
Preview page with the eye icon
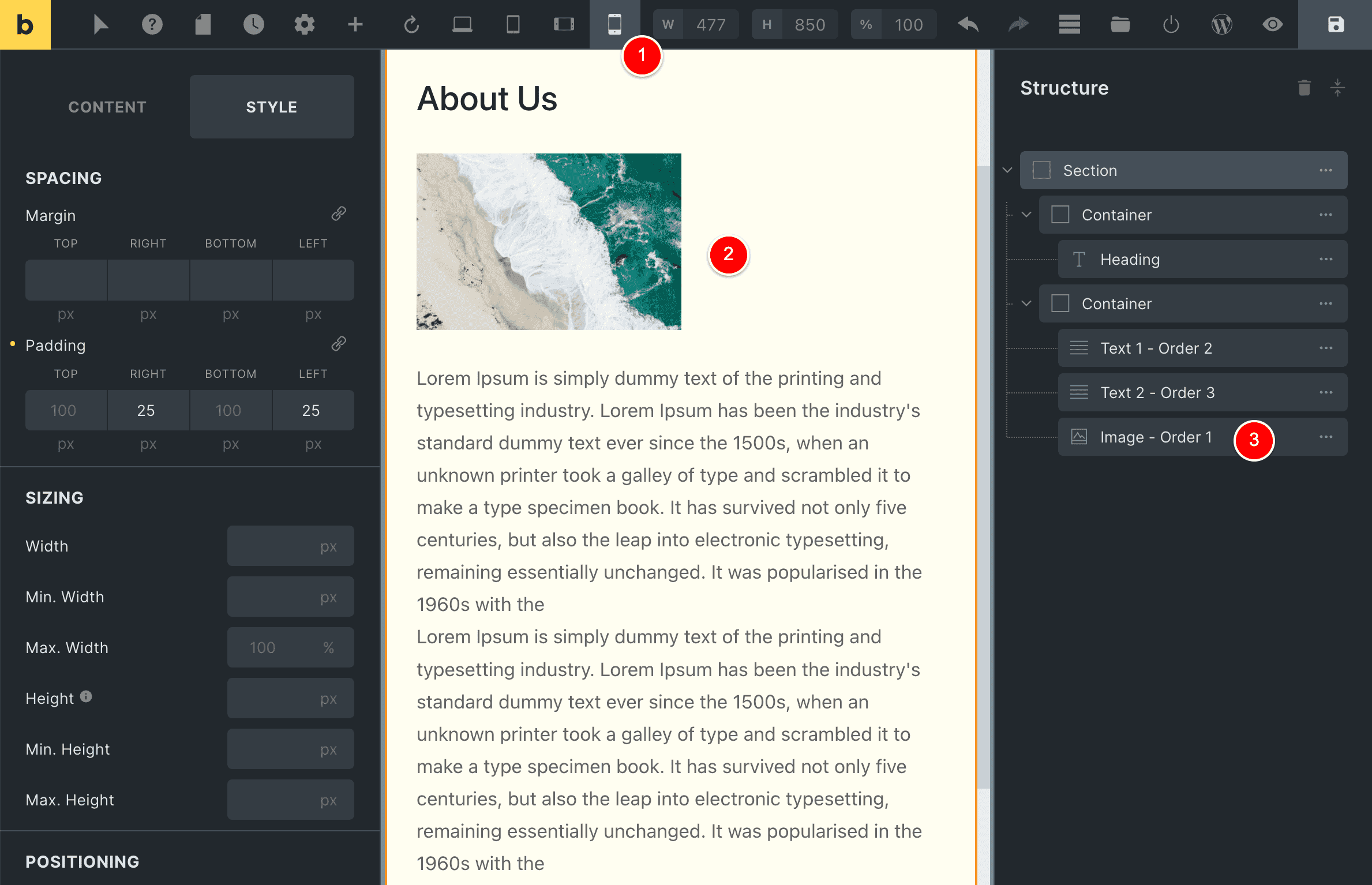[x=1272, y=24]
